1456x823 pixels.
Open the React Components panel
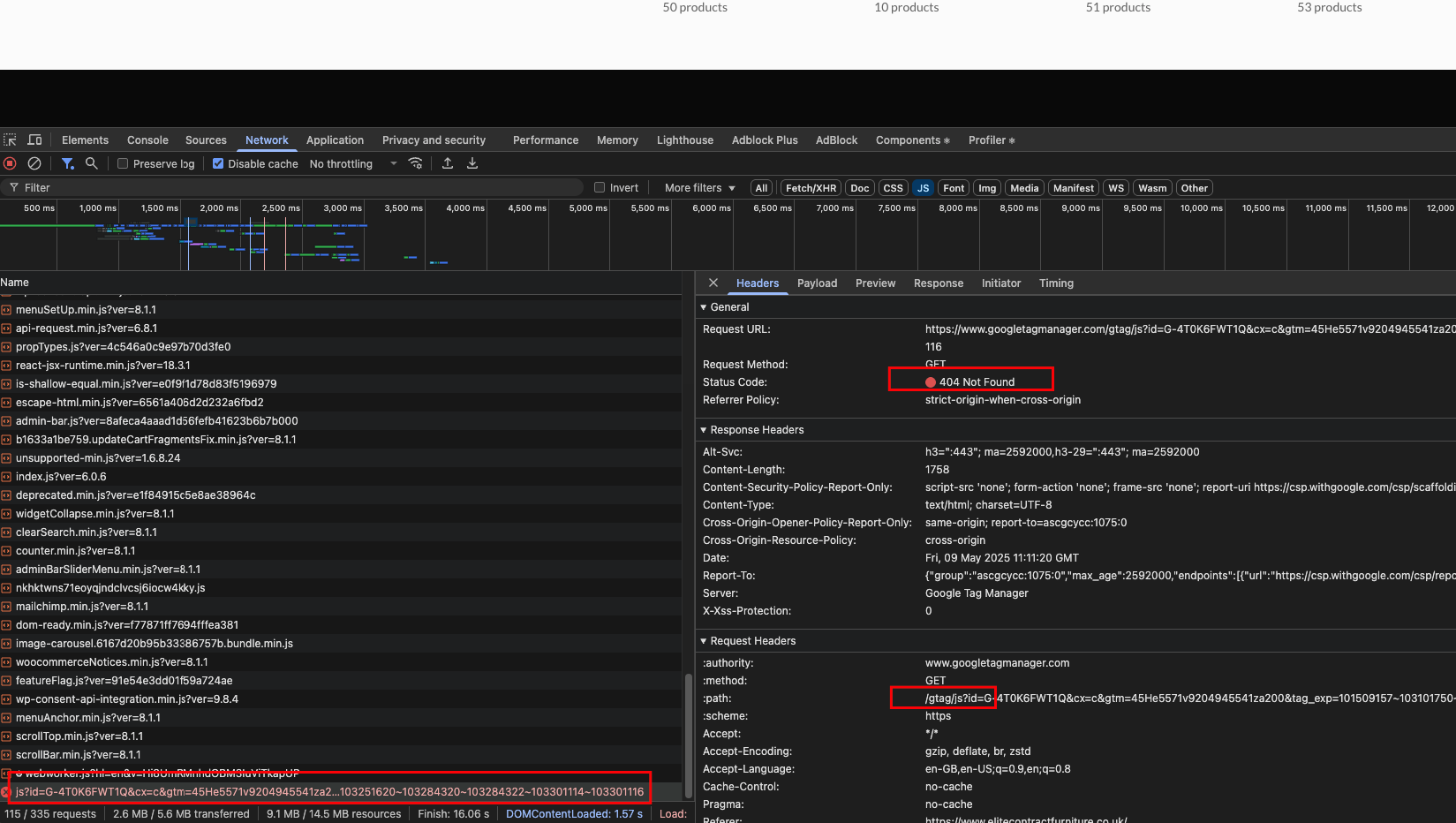[x=913, y=140]
